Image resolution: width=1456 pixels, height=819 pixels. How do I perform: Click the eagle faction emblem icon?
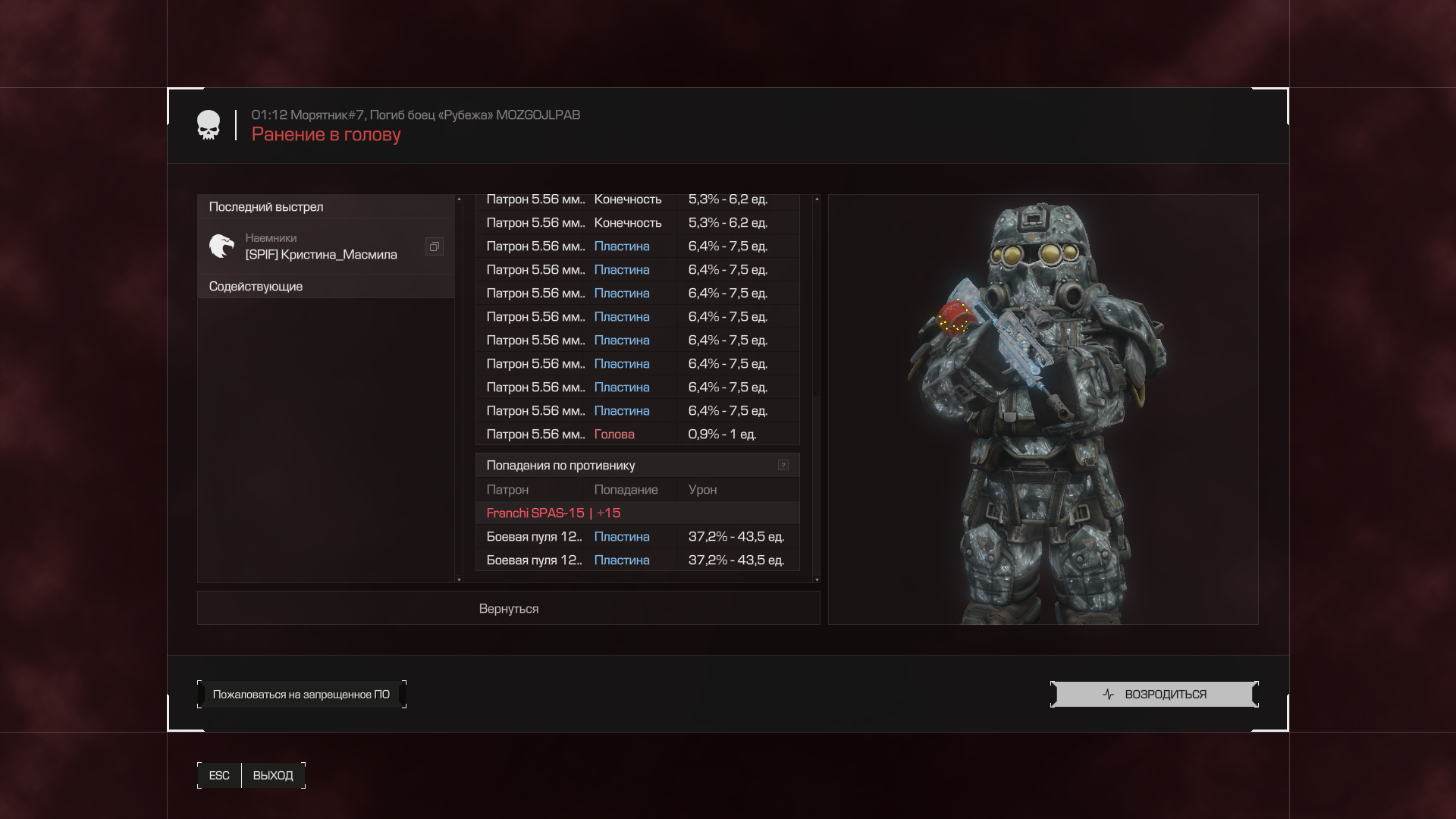click(221, 246)
